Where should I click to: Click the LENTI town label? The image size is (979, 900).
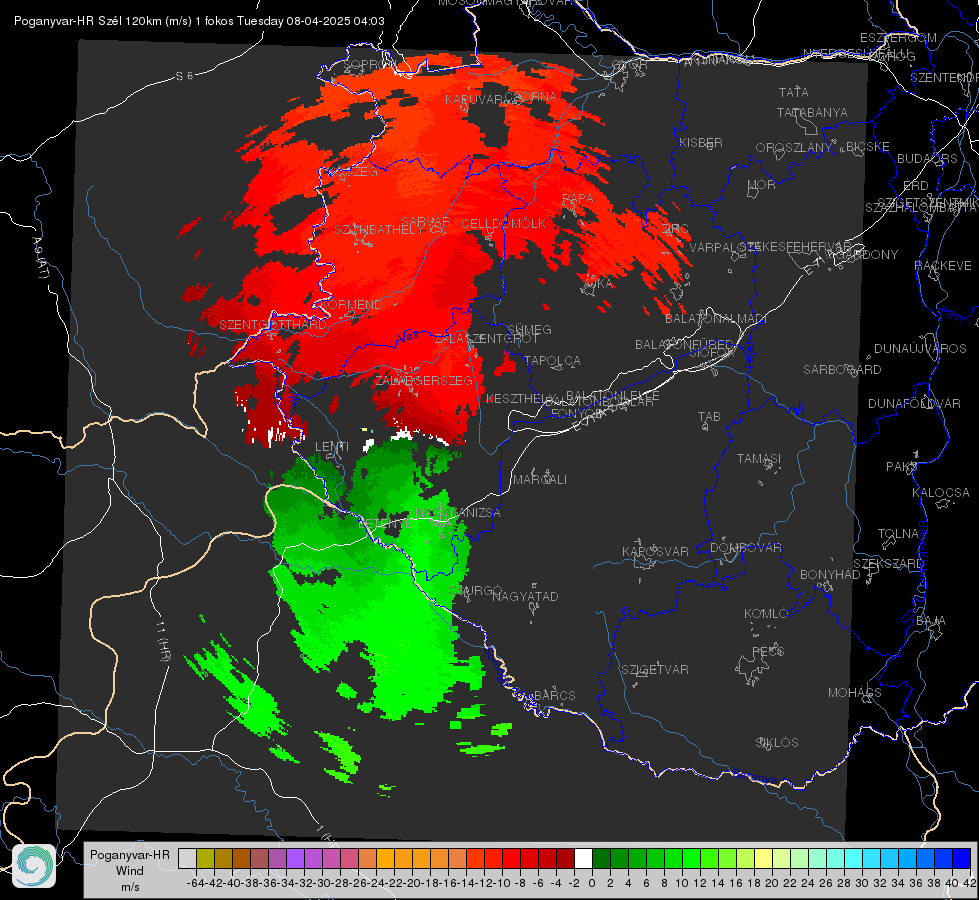[x=332, y=447]
